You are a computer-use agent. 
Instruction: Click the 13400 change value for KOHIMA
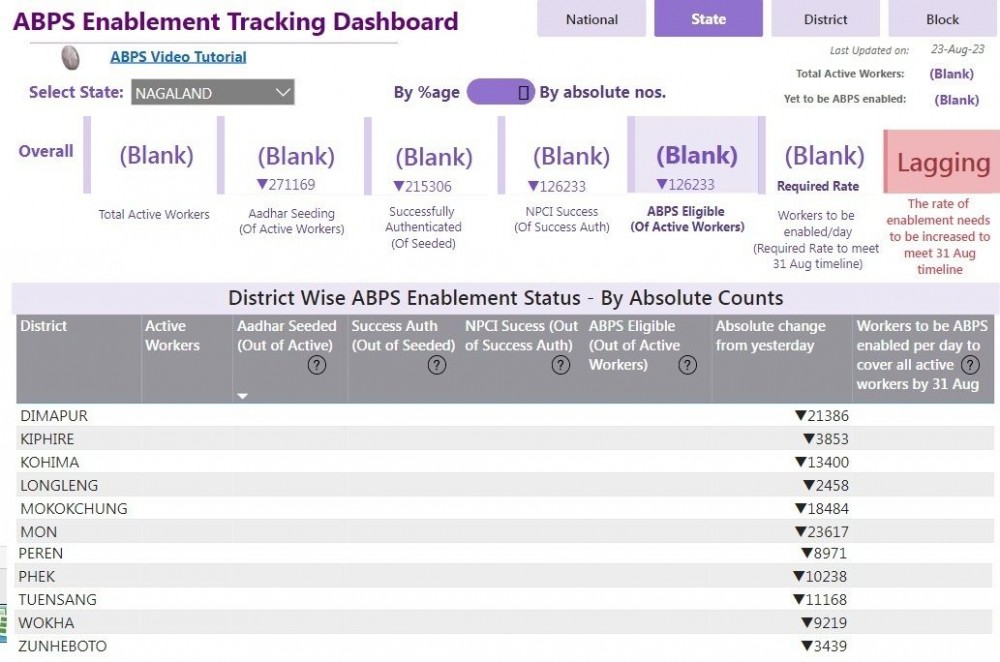pyautogui.click(x=822, y=462)
